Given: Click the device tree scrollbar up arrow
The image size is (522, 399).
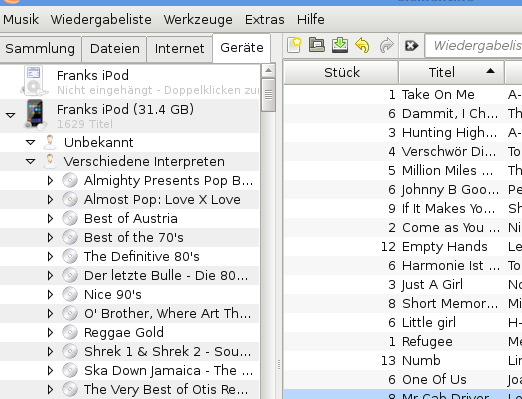Looking at the screenshot, I should pos(268,70).
